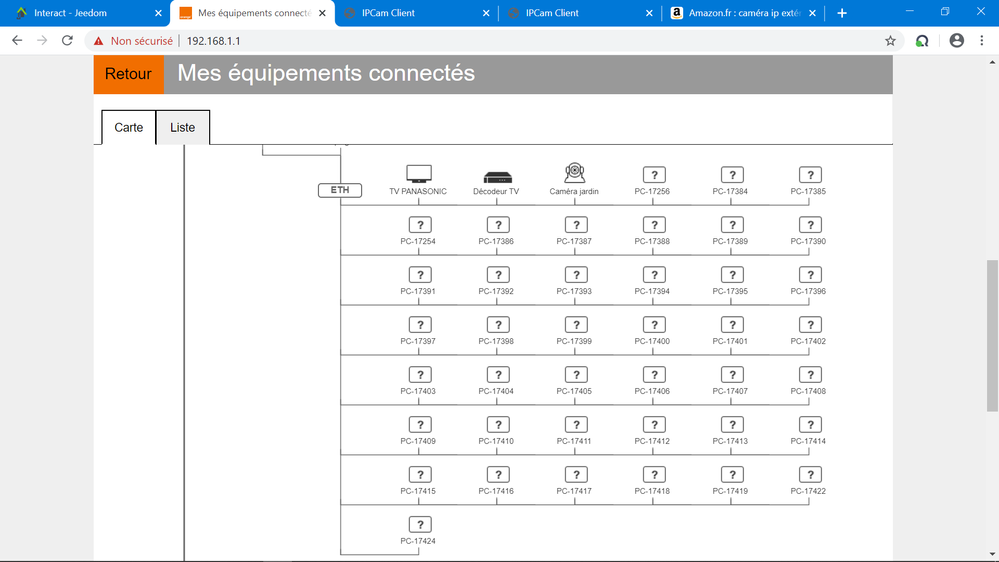Viewport: 999px width, 562px height.
Task: Select the PC-17400 device icon
Action: coord(654,325)
